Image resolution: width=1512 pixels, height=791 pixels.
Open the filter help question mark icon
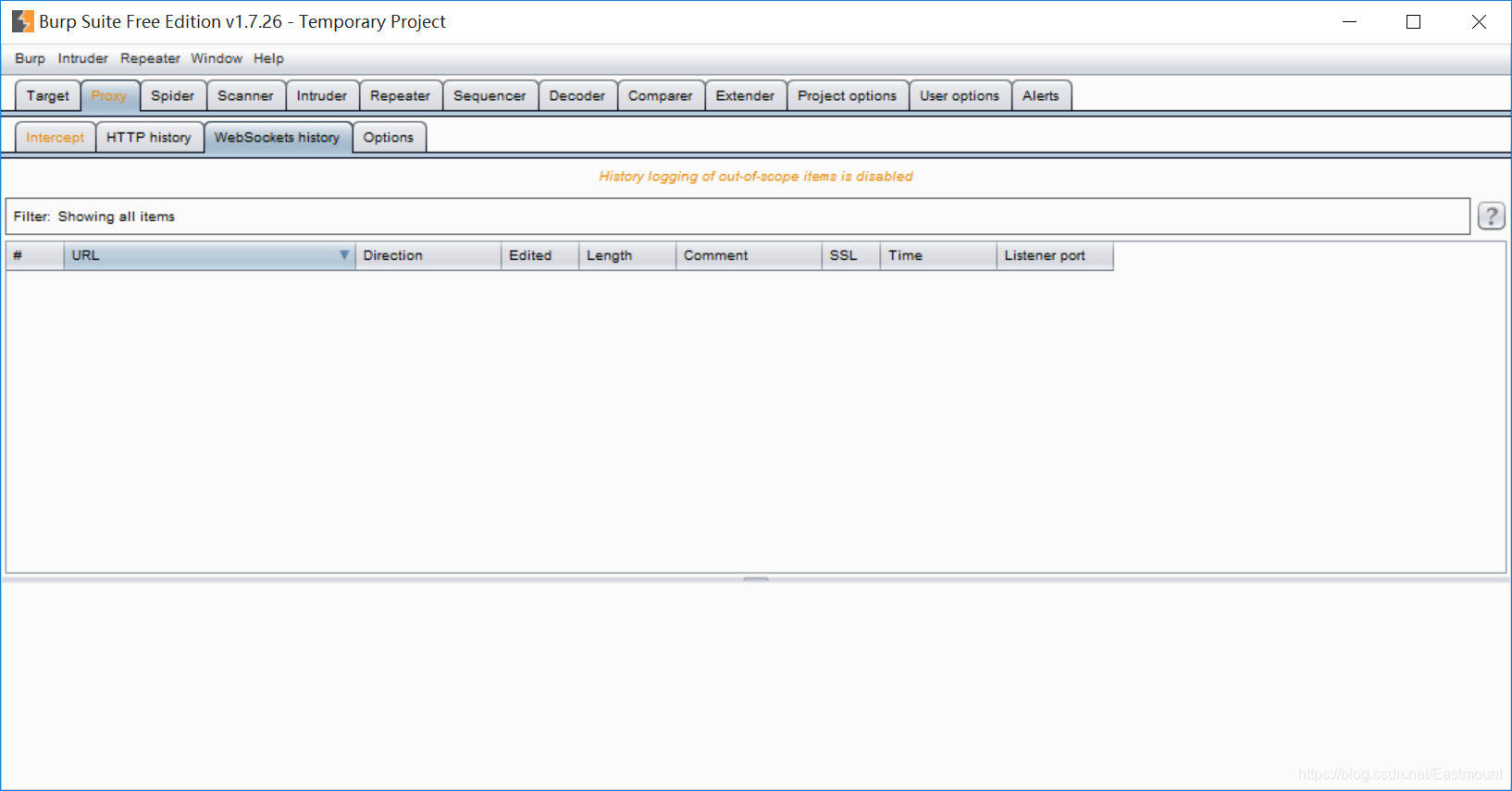point(1491,216)
